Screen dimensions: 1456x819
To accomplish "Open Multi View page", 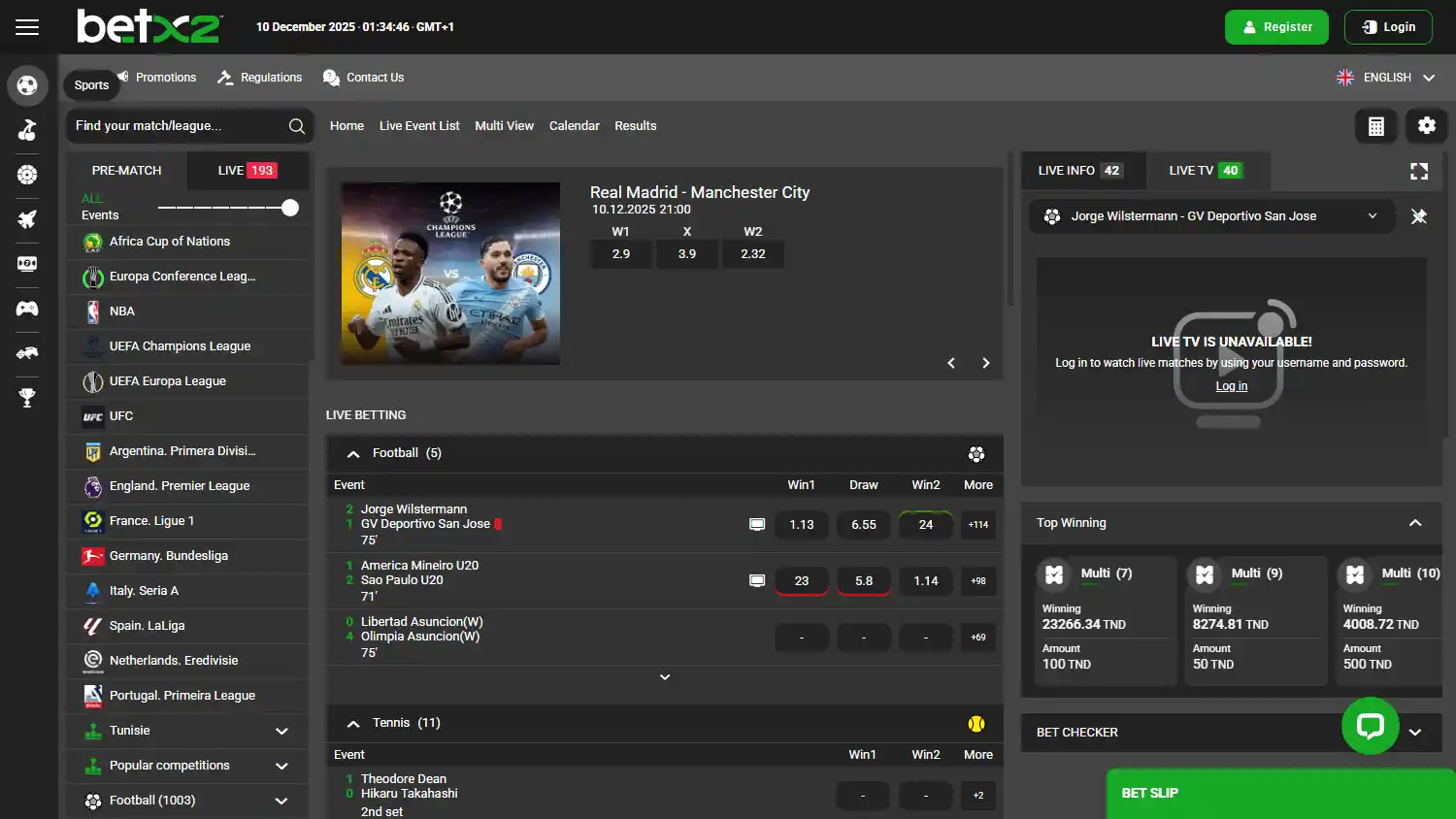I will pyautogui.click(x=505, y=126).
